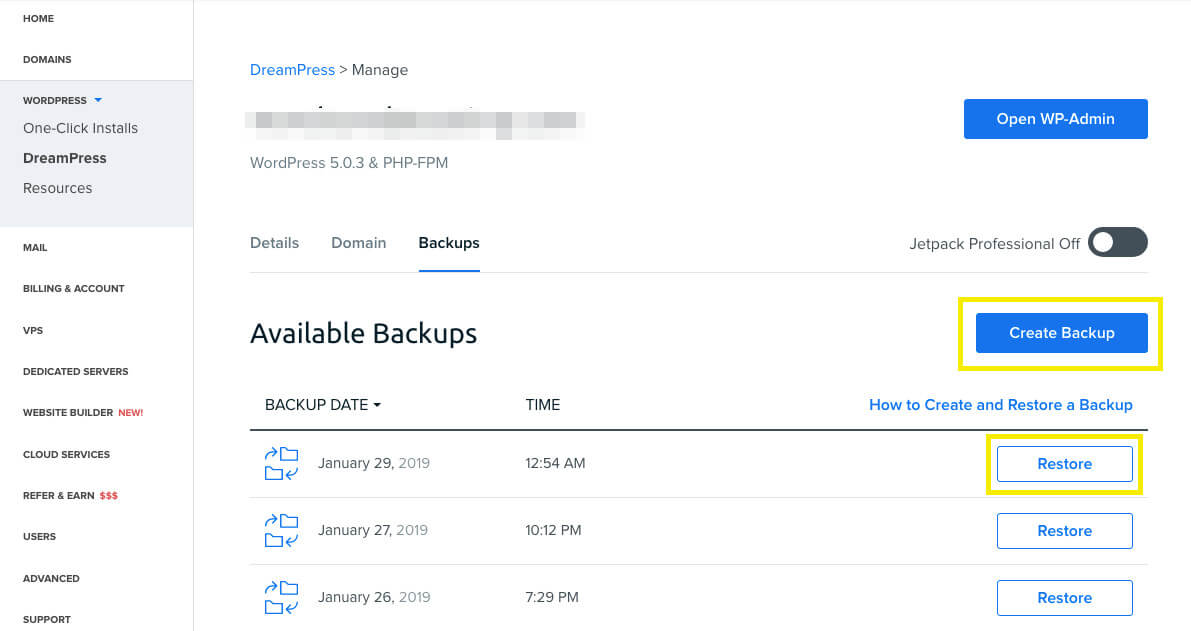Sort by Backup Date dropdown arrow
The image size is (1191, 631).
click(377, 406)
